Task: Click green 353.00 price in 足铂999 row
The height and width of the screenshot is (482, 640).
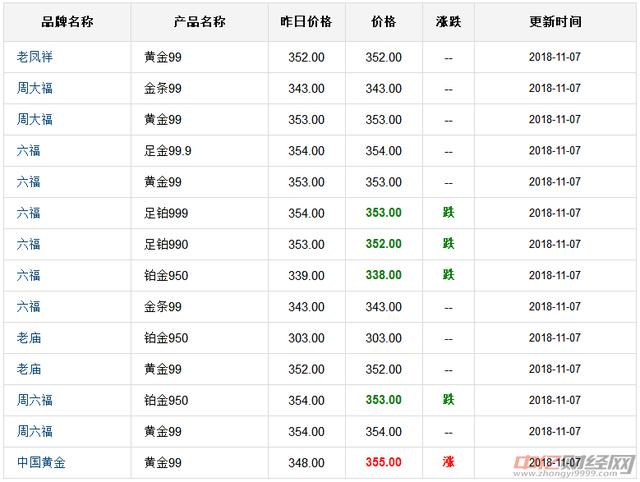Action: (x=384, y=212)
